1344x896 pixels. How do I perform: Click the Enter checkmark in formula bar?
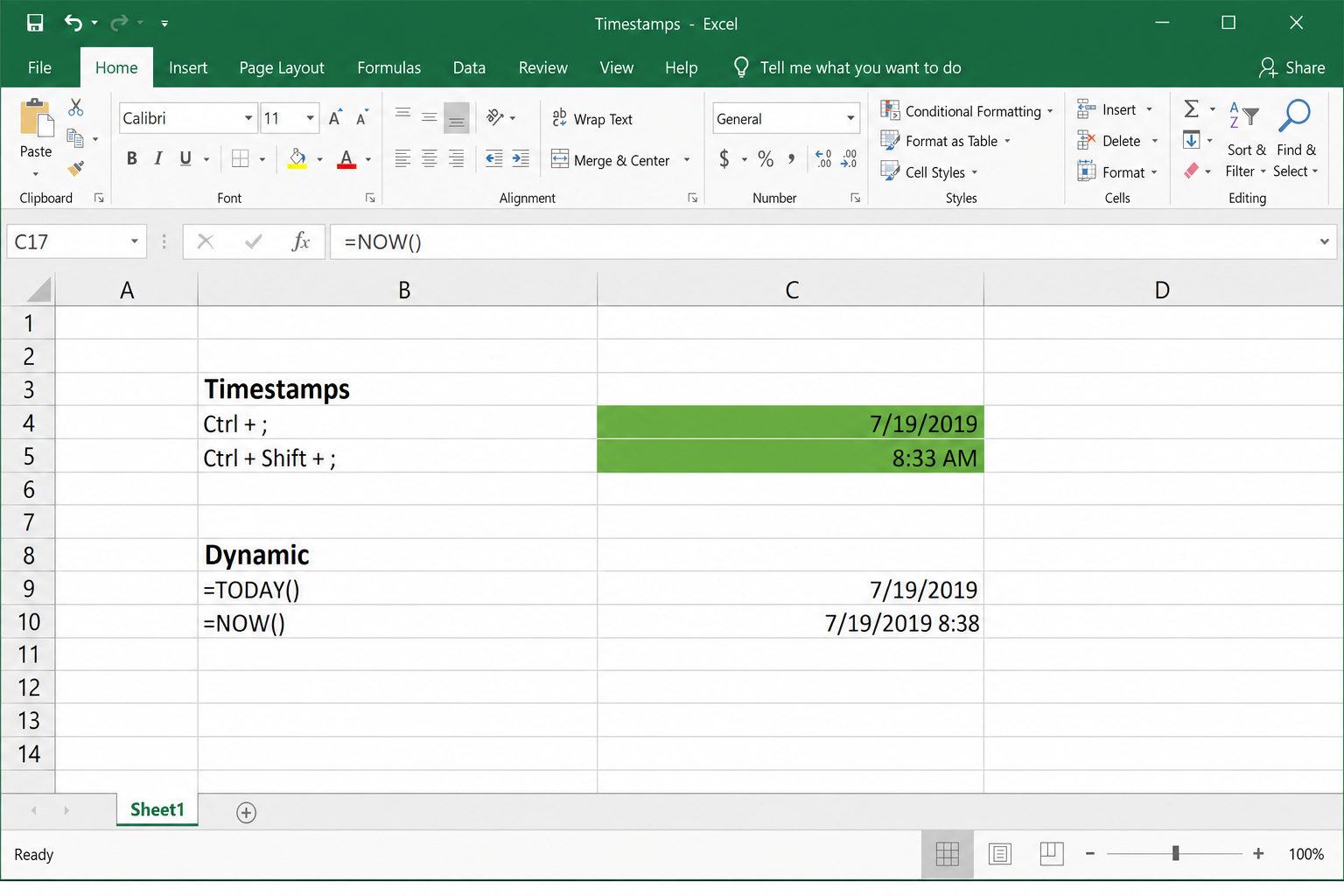(x=254, y=241)
